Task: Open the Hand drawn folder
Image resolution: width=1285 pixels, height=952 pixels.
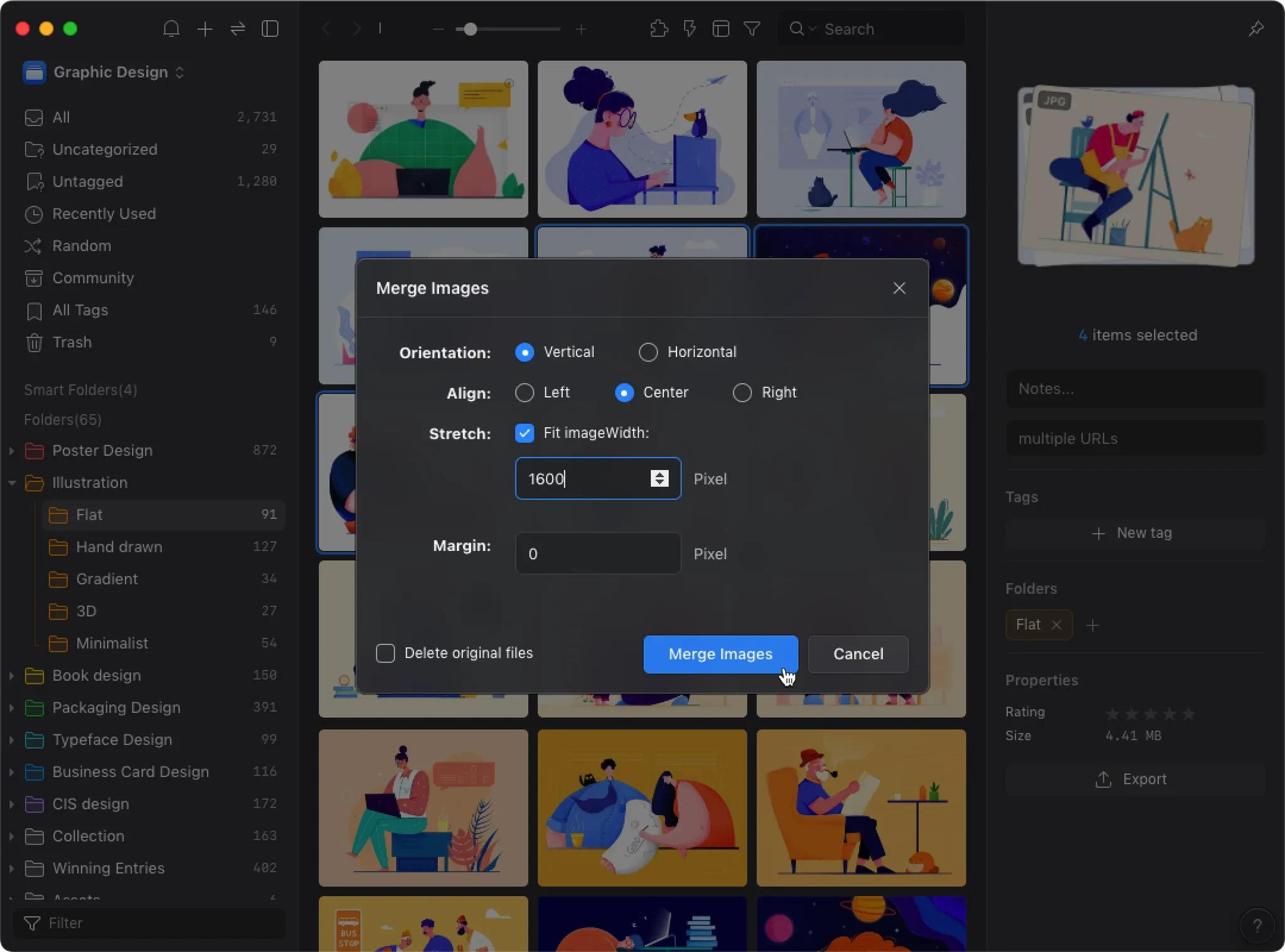Action: pyautogui.click(x=163, y=547)
